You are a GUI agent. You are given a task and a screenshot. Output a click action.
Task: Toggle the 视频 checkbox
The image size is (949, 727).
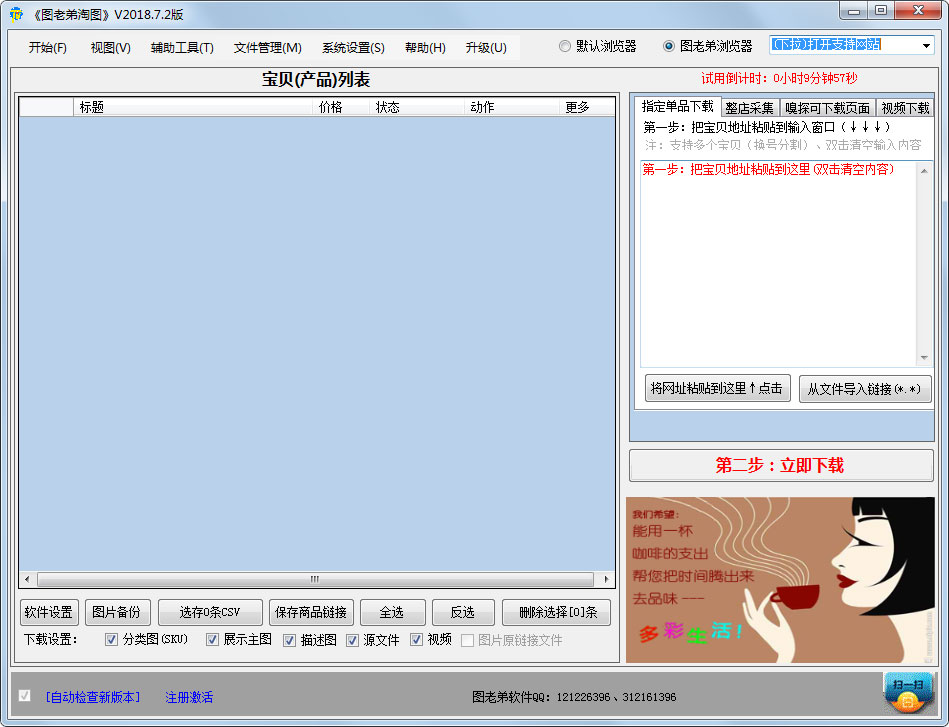[x=416, y=640]
